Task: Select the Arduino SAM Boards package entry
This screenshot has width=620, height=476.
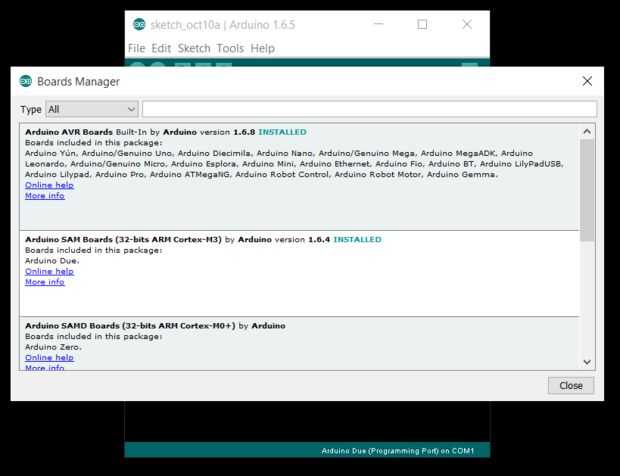Action: click(x=299, y=274)
